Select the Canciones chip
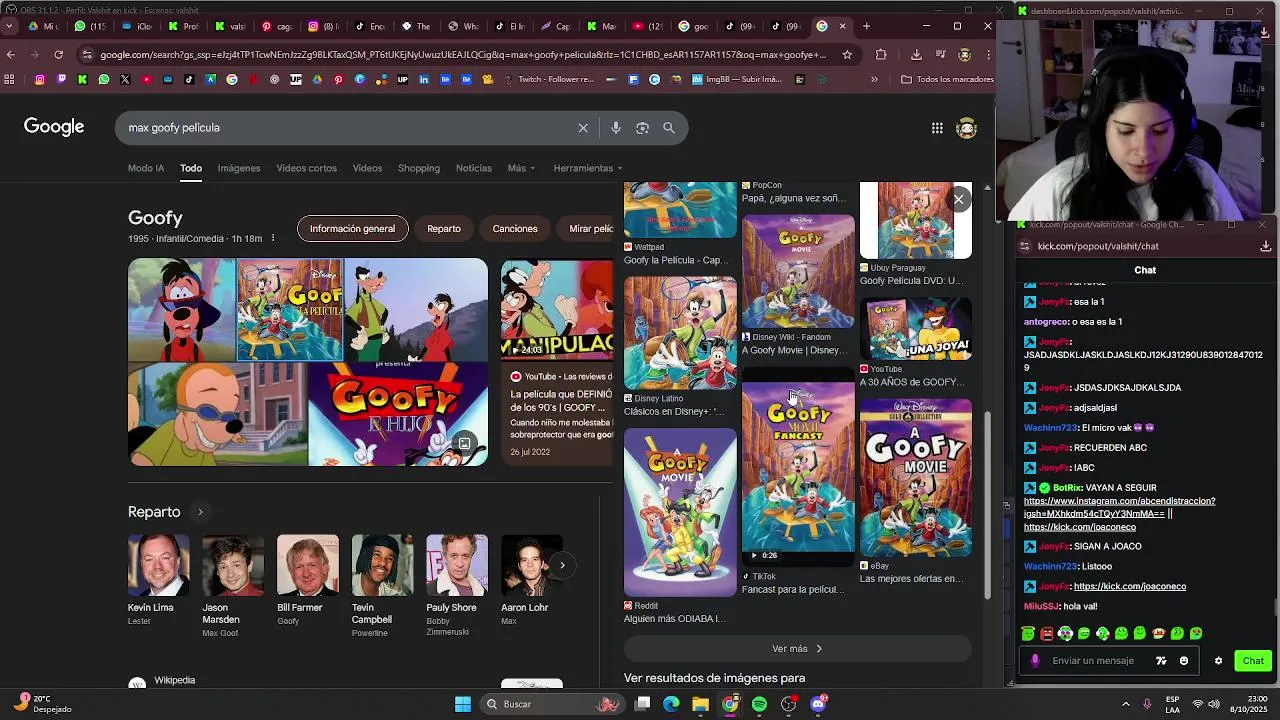The image size is (1280, 720). [515, 229]
